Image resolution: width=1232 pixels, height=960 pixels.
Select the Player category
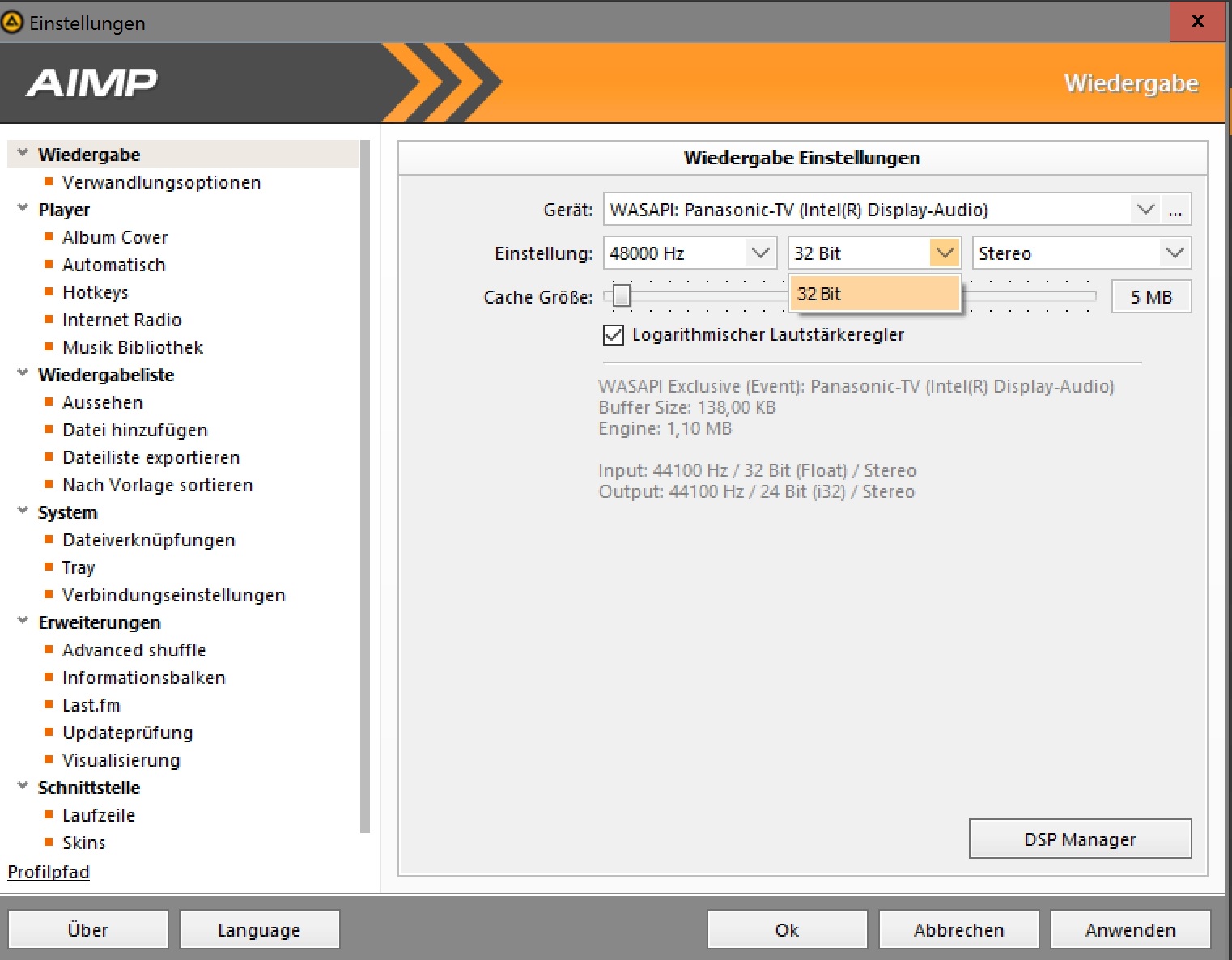(x=64, y=210)
